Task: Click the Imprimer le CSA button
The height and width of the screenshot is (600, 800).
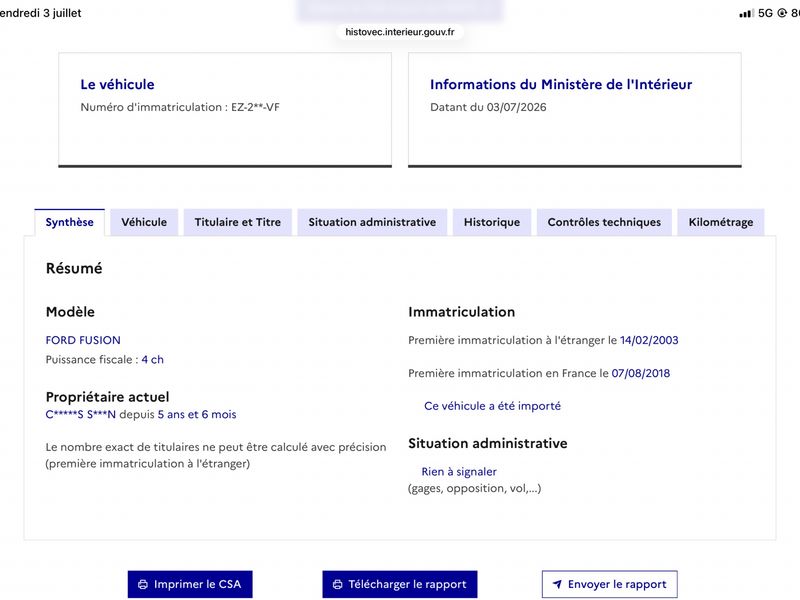Action: click(x=190, y=584)
